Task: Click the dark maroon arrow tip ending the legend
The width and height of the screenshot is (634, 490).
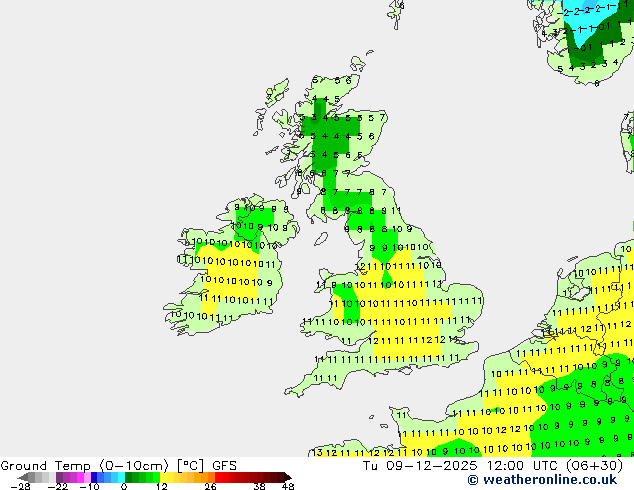Action: point(287,477)
